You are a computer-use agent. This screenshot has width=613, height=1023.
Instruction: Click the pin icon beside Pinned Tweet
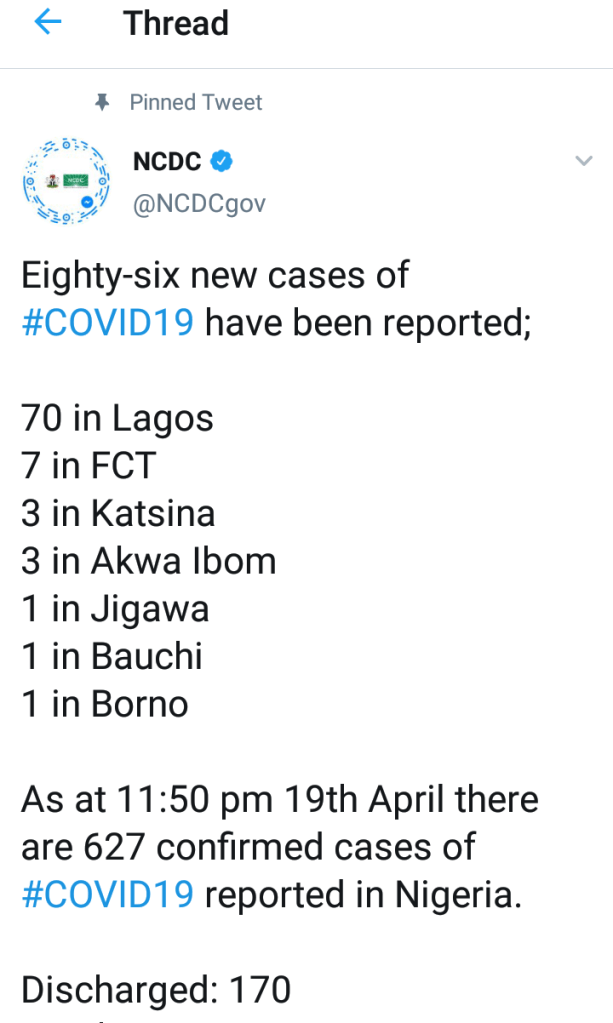click(x=101, y=102)
